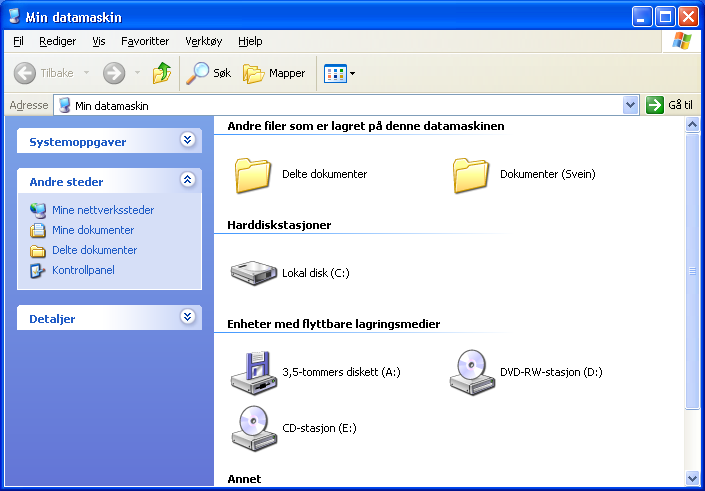Screen dimensions: 705x491
Task: Toggle the Mapper folders pane
Action: (x=274, y=73)
